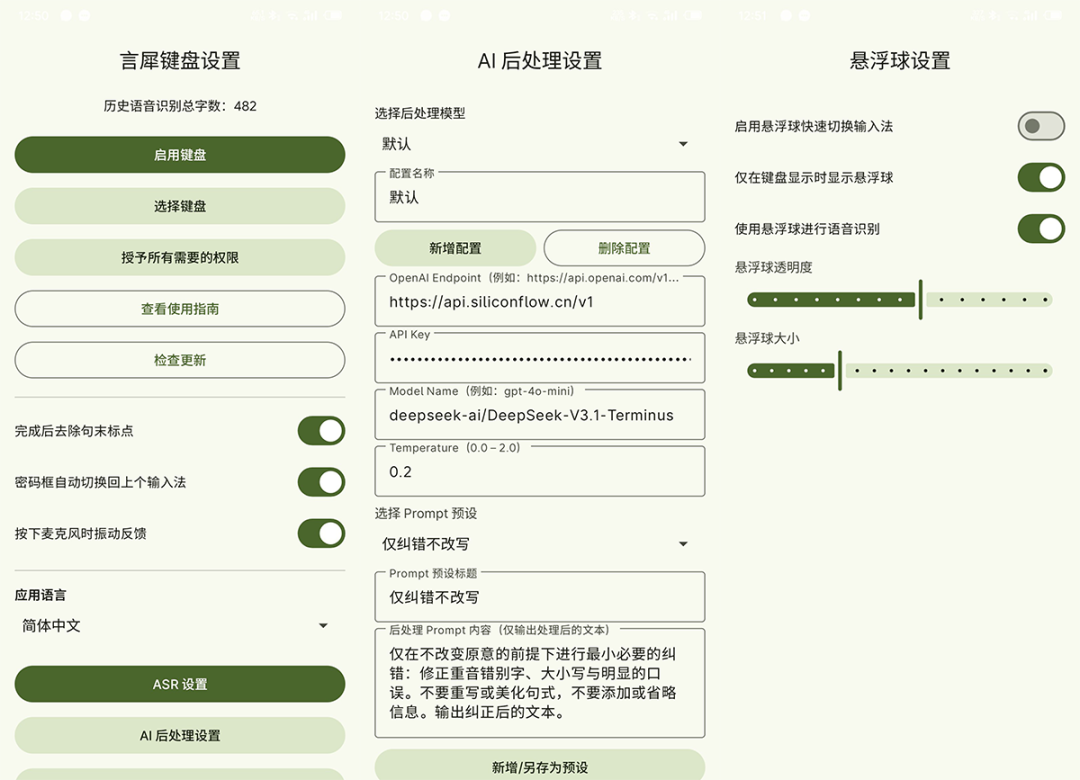
Task: Tap the 启用键盘 button
Action: pyautogui.click(x=180, y=155)
